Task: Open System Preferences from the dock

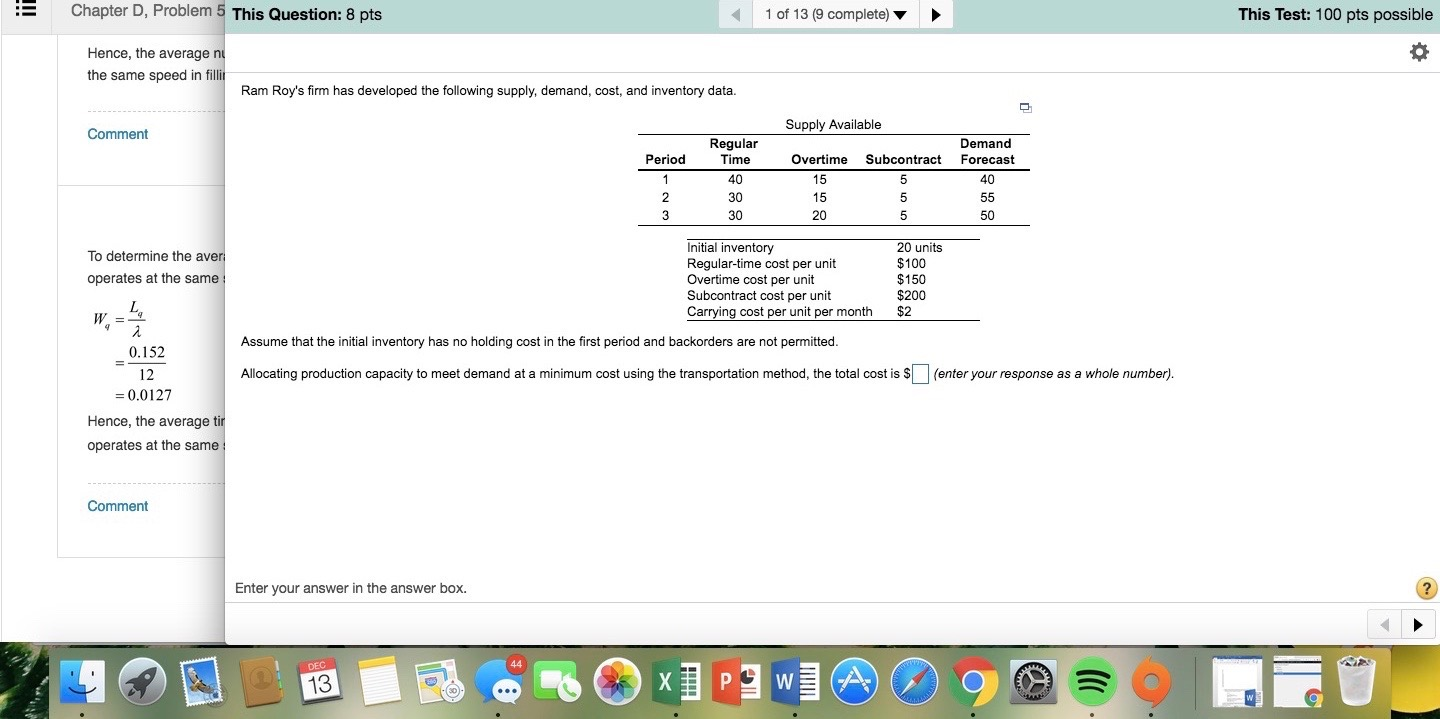Action: click(1033, 682)
